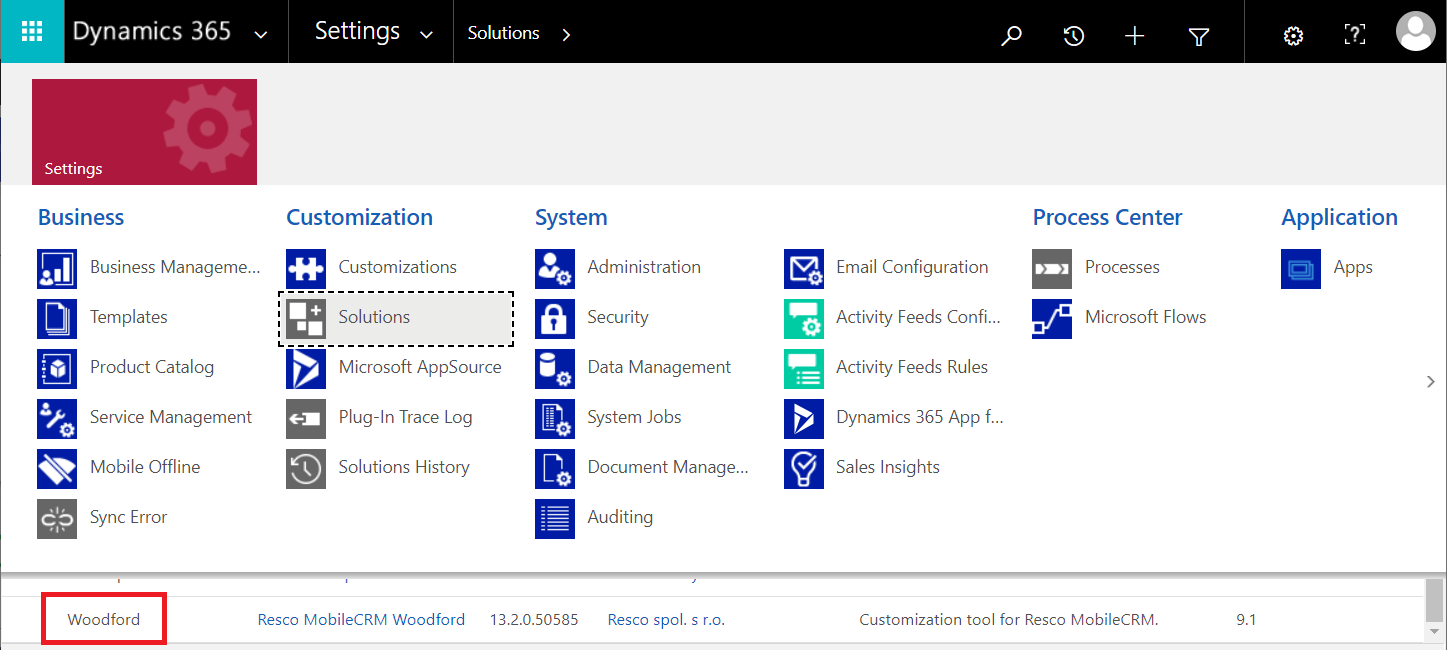Open recent items history icon

click(x=1073, y=36)
